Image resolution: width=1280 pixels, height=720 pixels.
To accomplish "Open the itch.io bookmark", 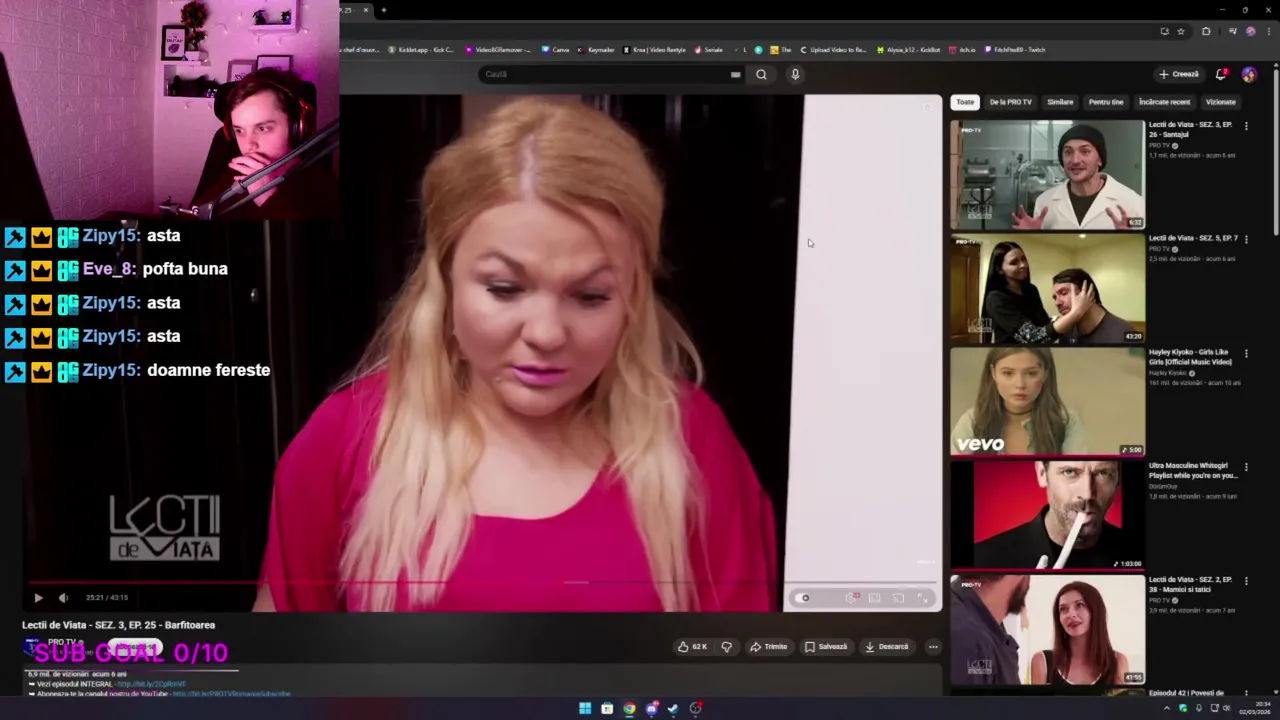I will [963, 50].
